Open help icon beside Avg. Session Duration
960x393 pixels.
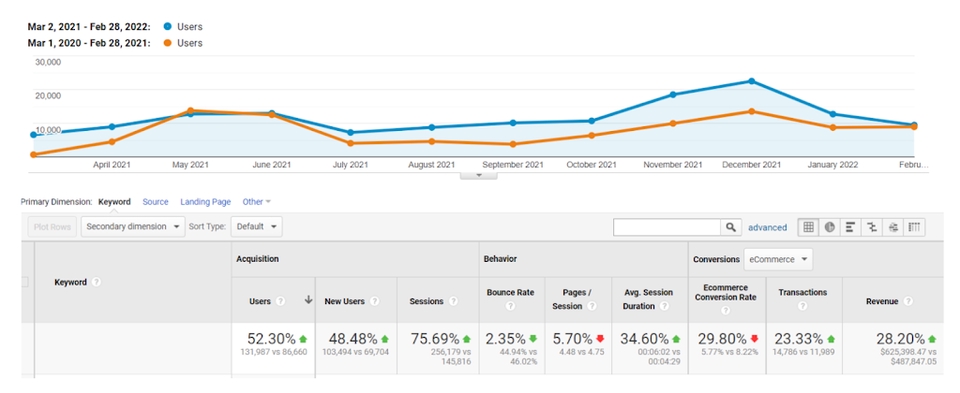pyautogui.click(x=664, y=306)
